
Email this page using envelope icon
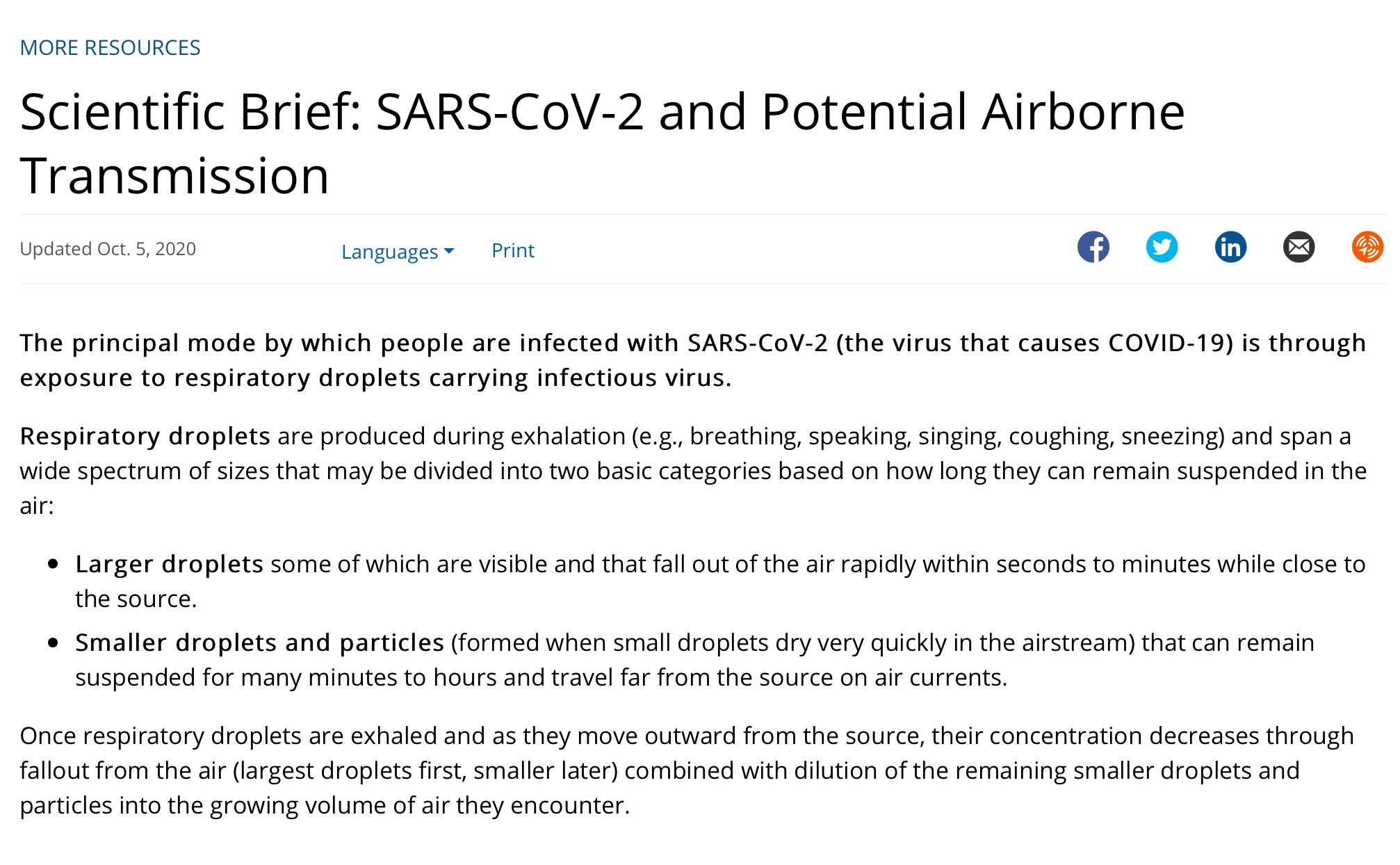1299,247
